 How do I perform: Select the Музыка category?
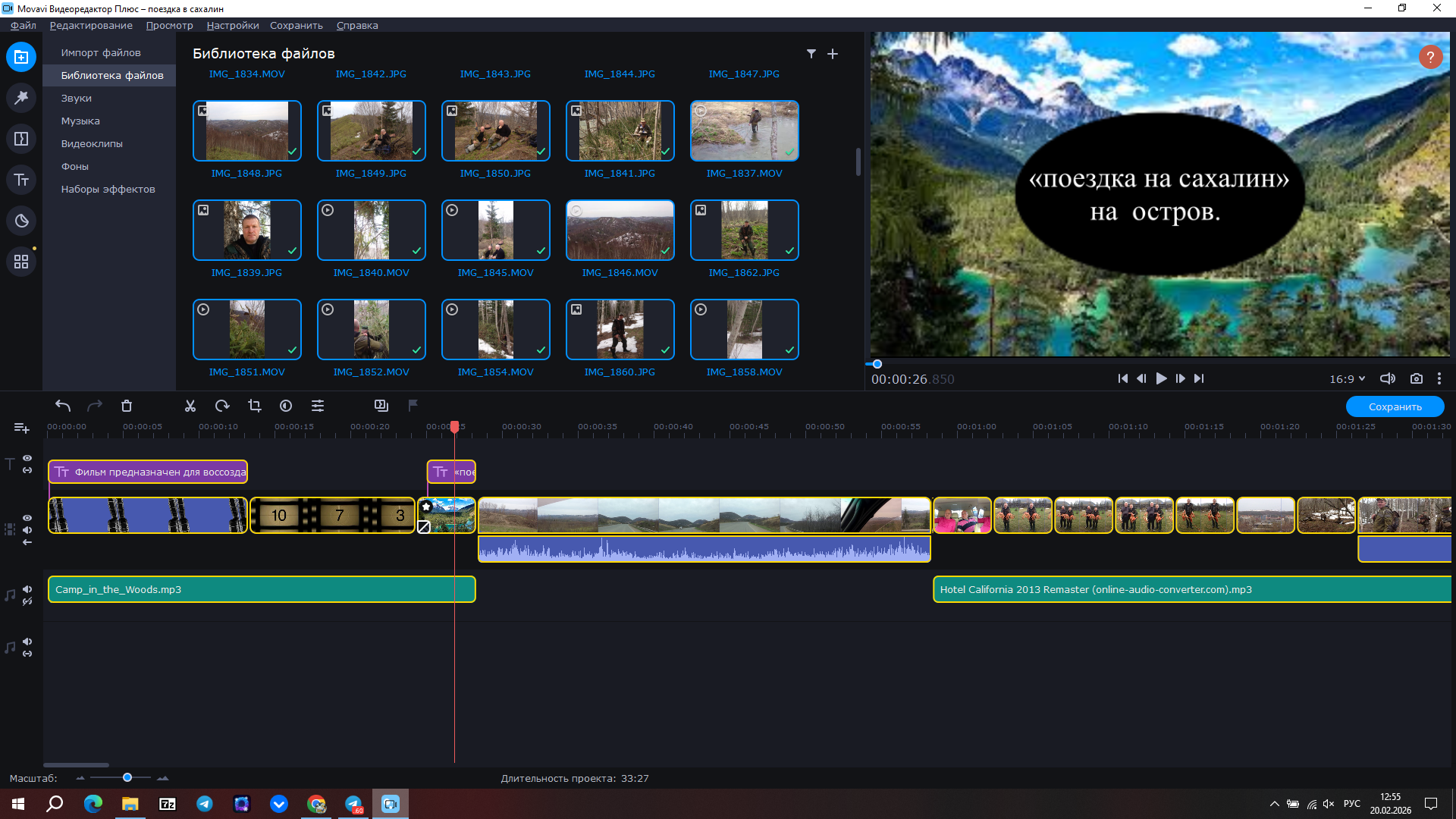pos(80,121)
